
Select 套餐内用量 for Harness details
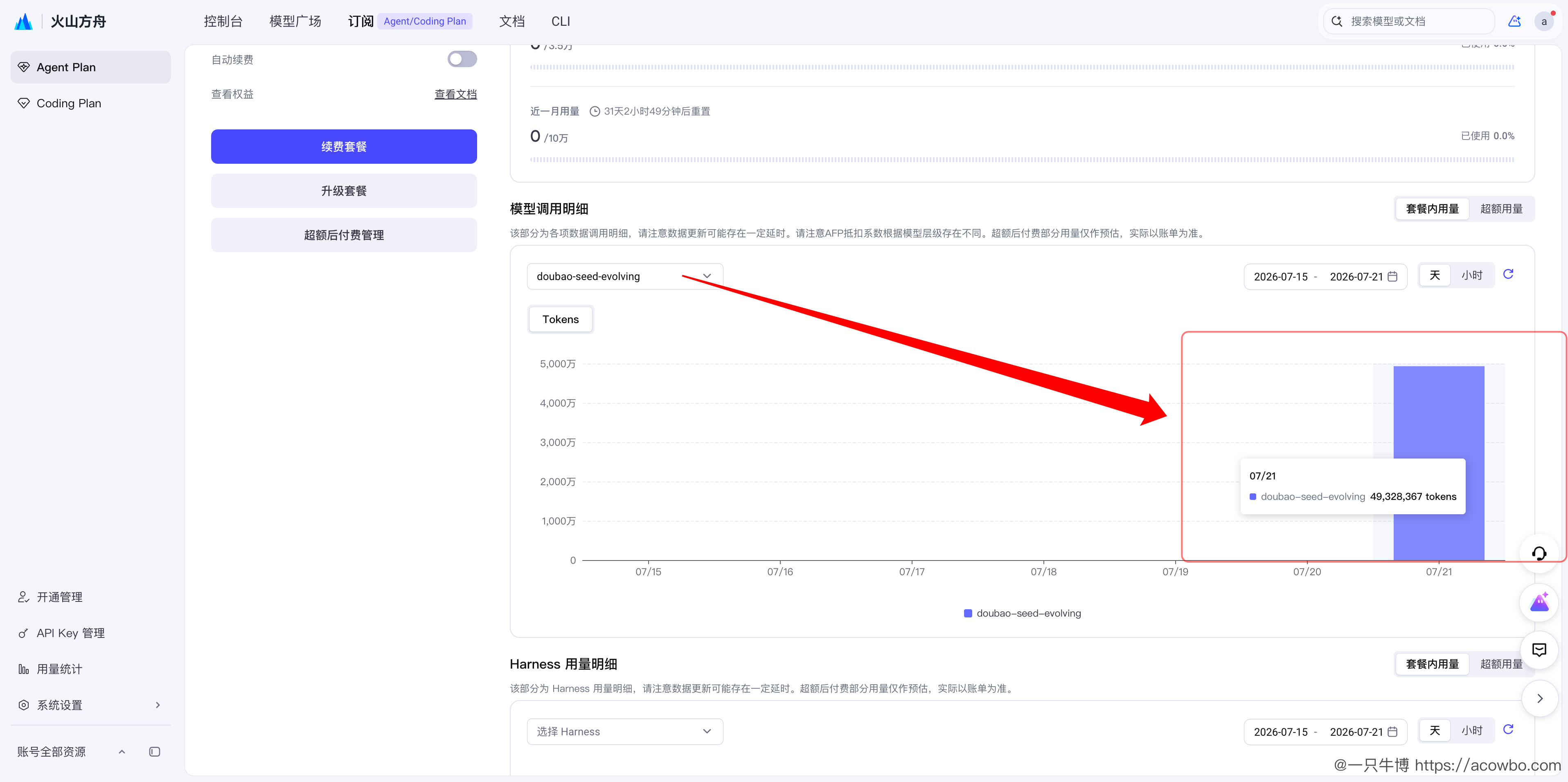pyautogui.click(x=1432, y=664)
